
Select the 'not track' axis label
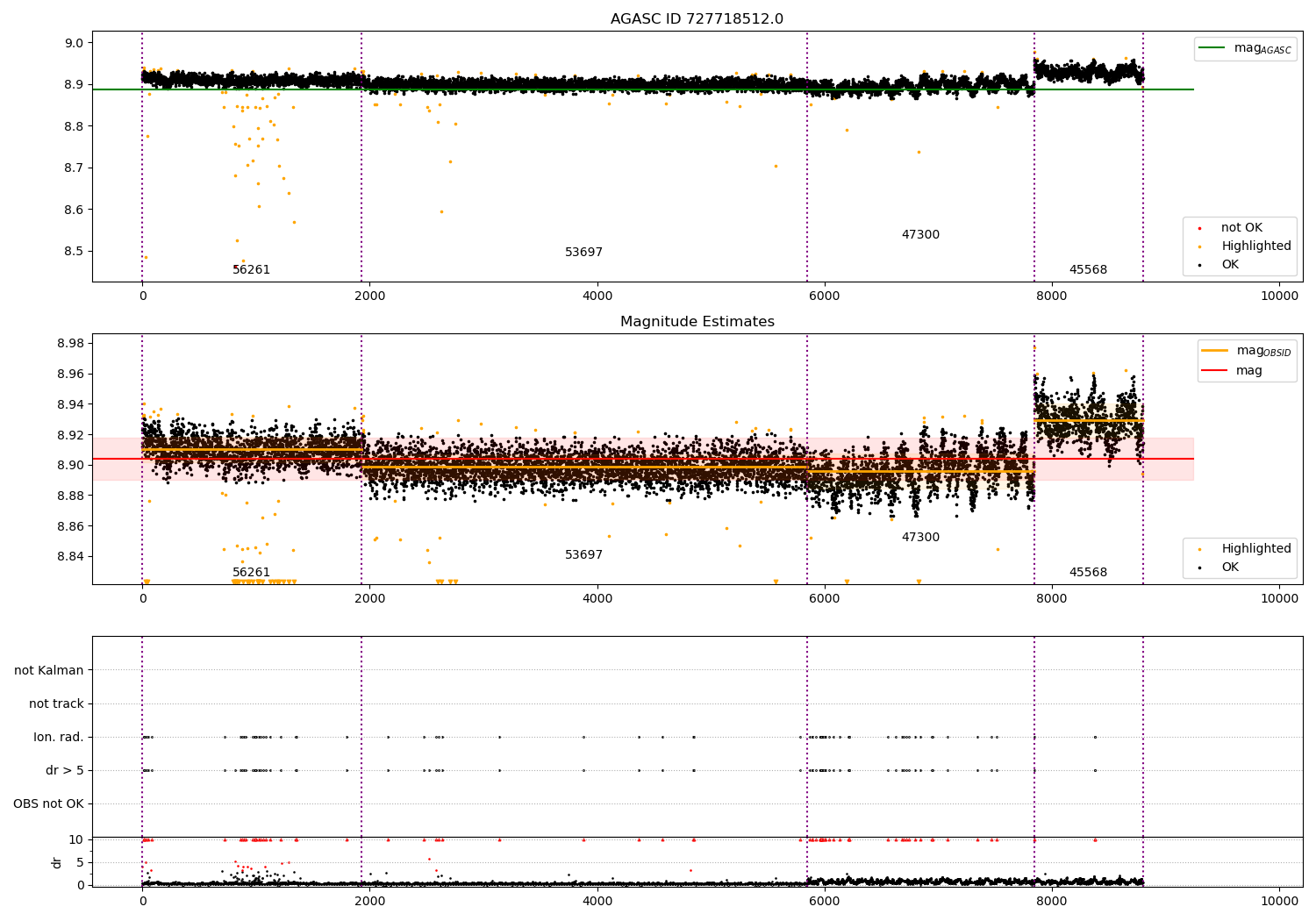point(56,703)
